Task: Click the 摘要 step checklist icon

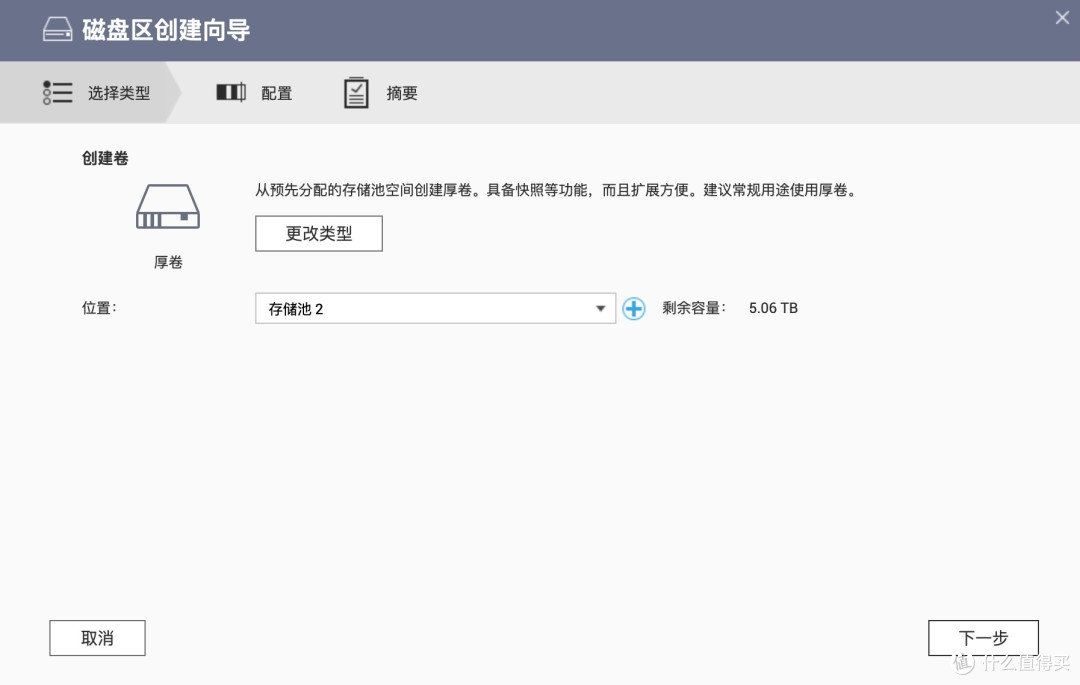Action: (x=356, y=92)
